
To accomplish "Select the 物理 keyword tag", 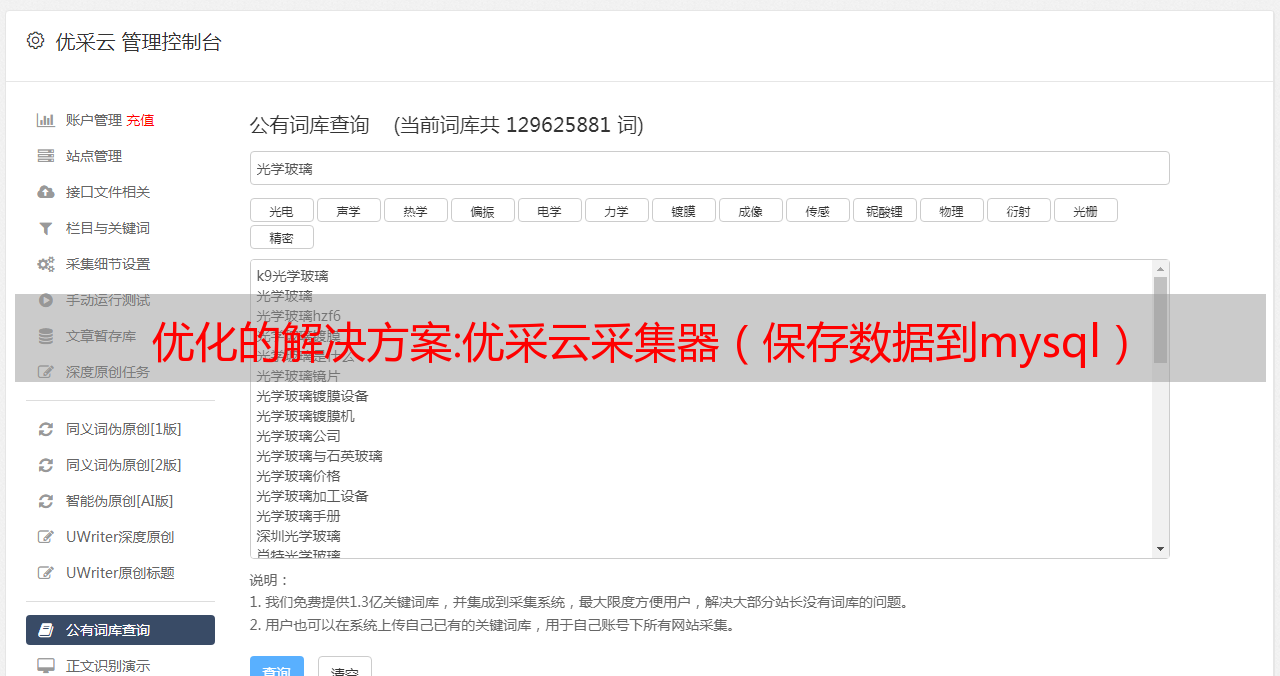I will click(x=951, y=210).
